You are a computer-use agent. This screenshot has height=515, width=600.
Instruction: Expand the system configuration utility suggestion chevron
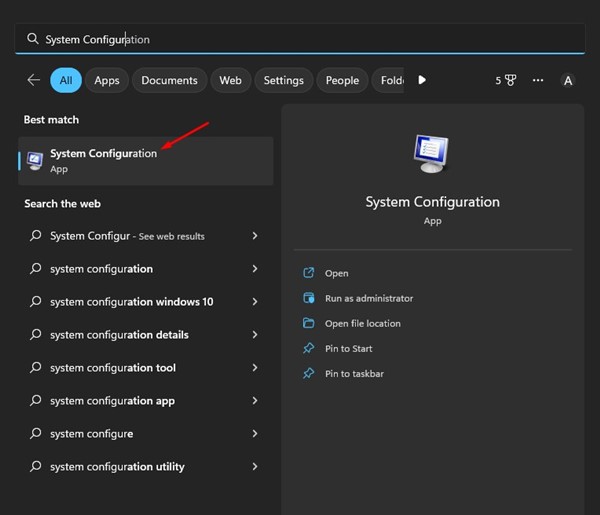click(255, 467)
